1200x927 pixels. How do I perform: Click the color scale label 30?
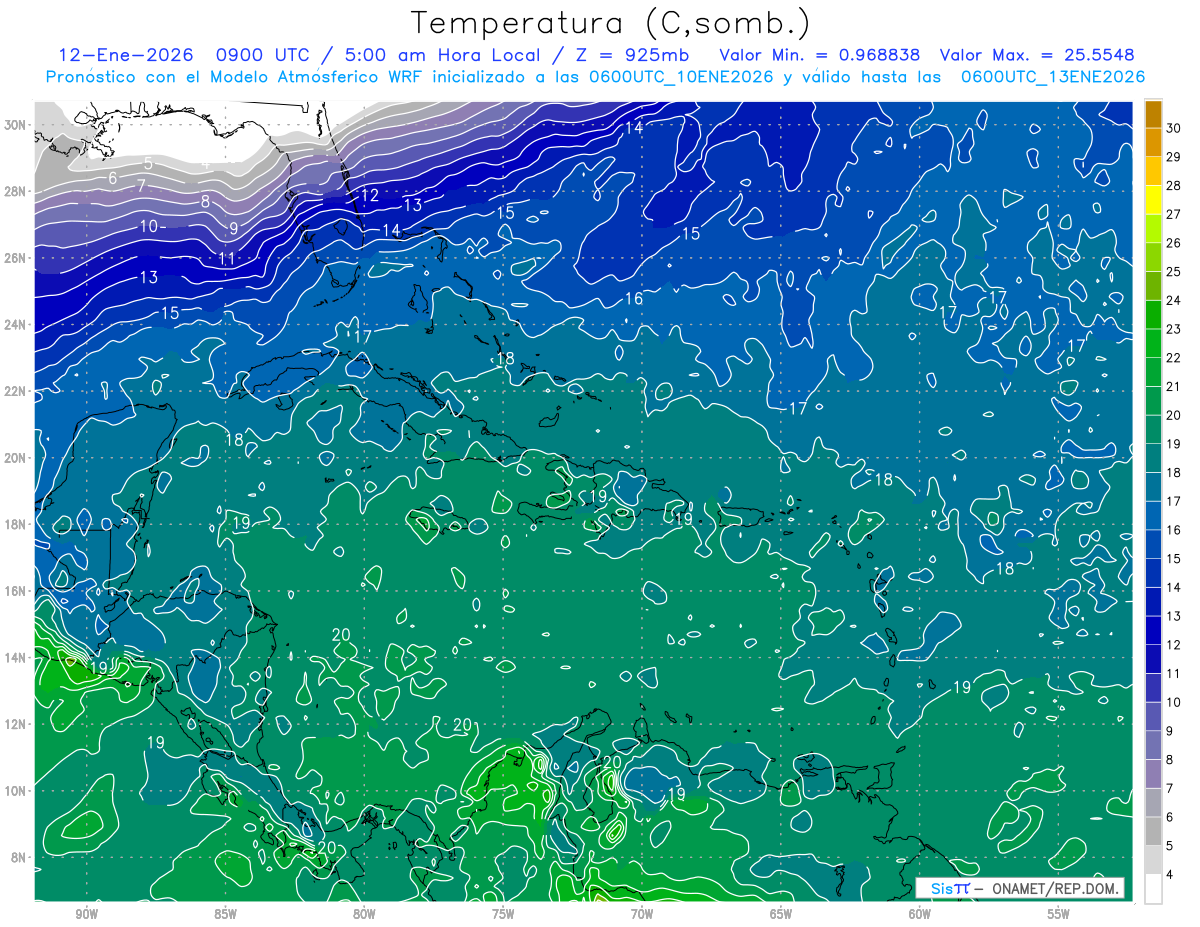pyautogui.click(x=1175, y=128)
